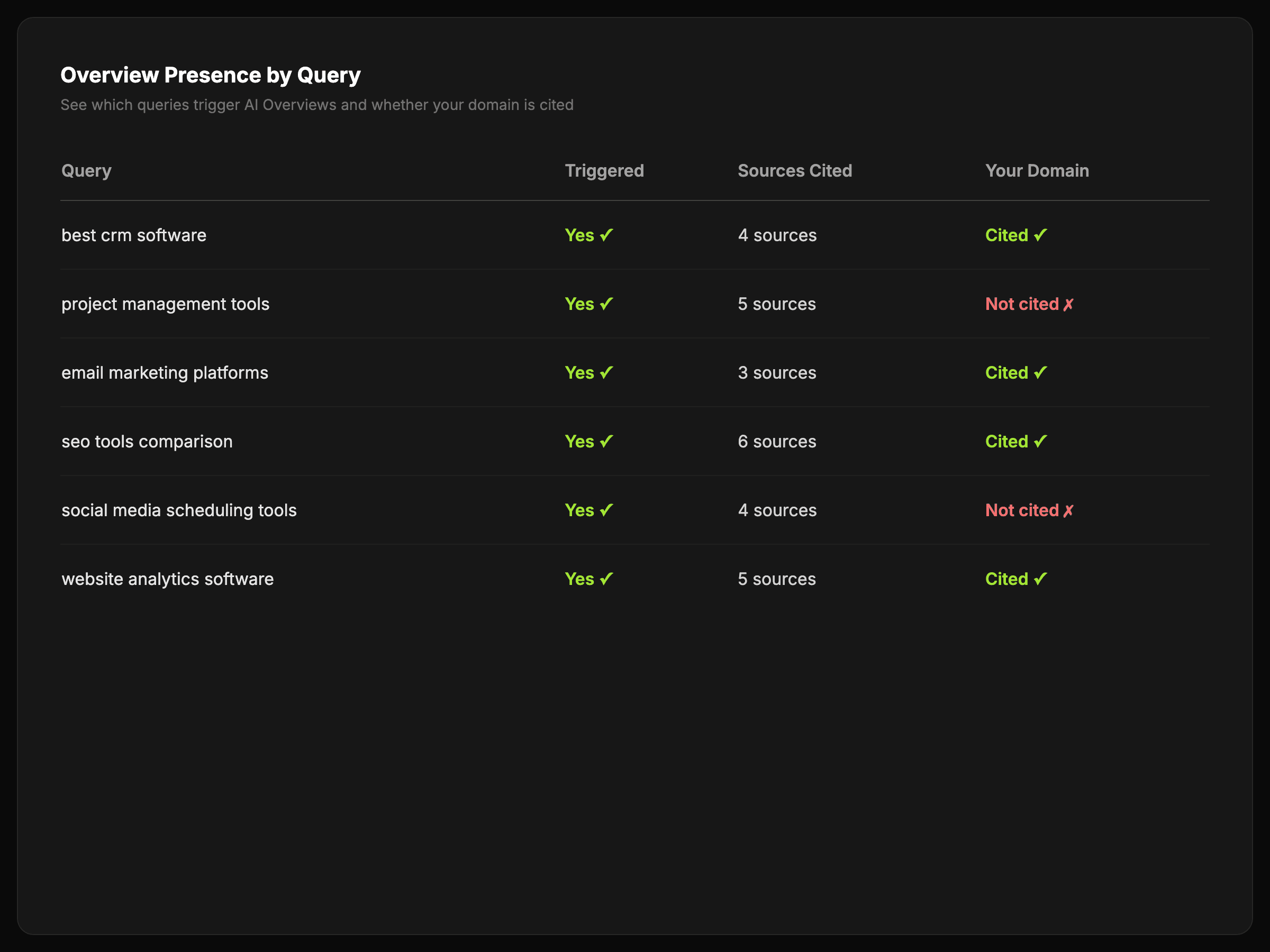
Task: Select the project management tools query
Action: [x=165, y=304]
